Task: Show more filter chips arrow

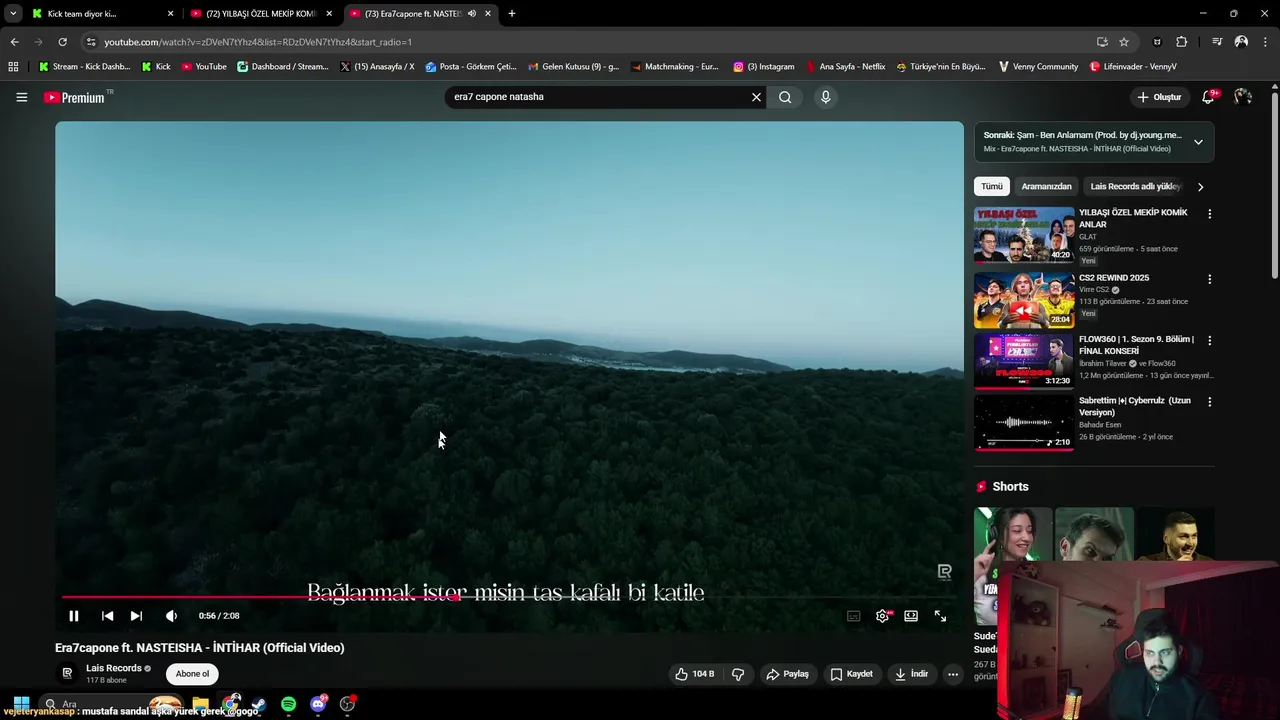Action: click(1200, 186)
